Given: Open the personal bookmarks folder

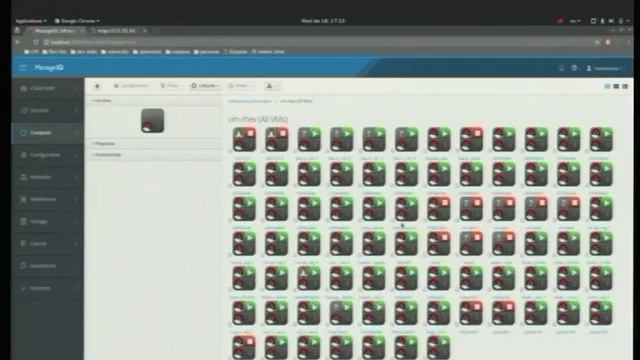Looking at the screenshot, I should 207,52.
